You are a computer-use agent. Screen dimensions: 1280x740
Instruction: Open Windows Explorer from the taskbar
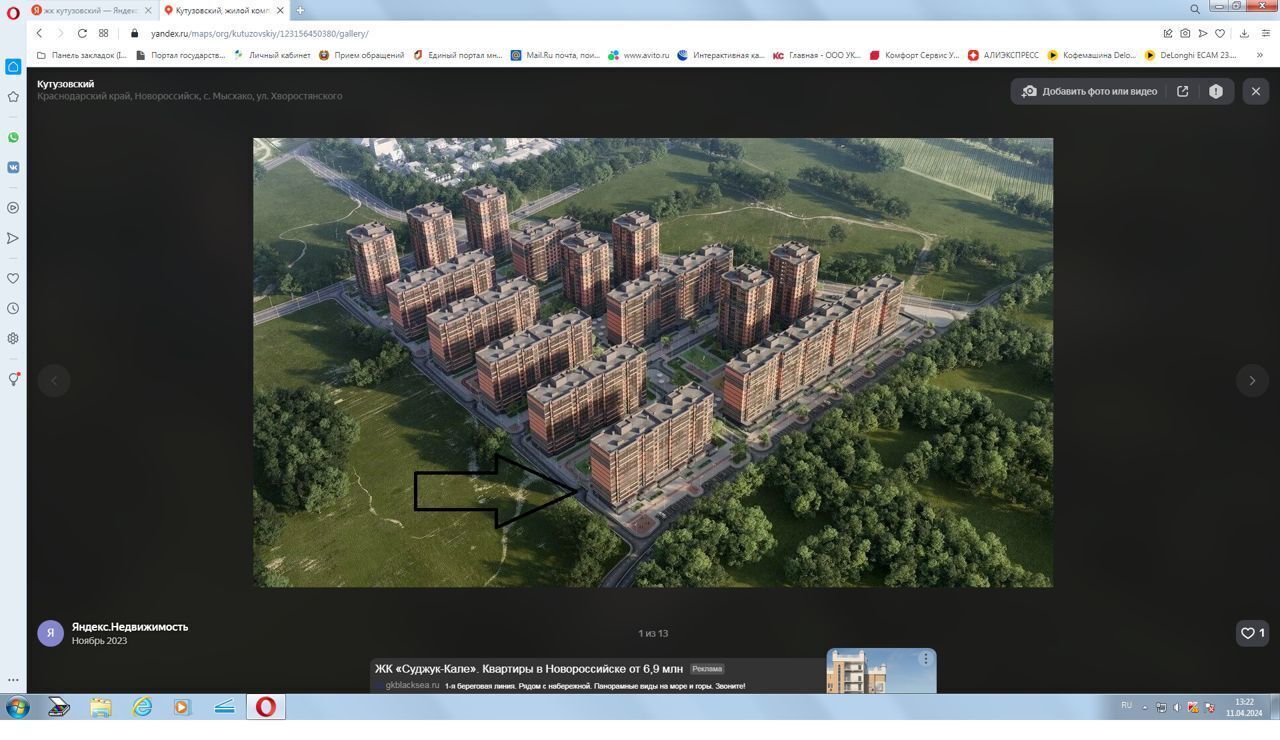[100, 707]
